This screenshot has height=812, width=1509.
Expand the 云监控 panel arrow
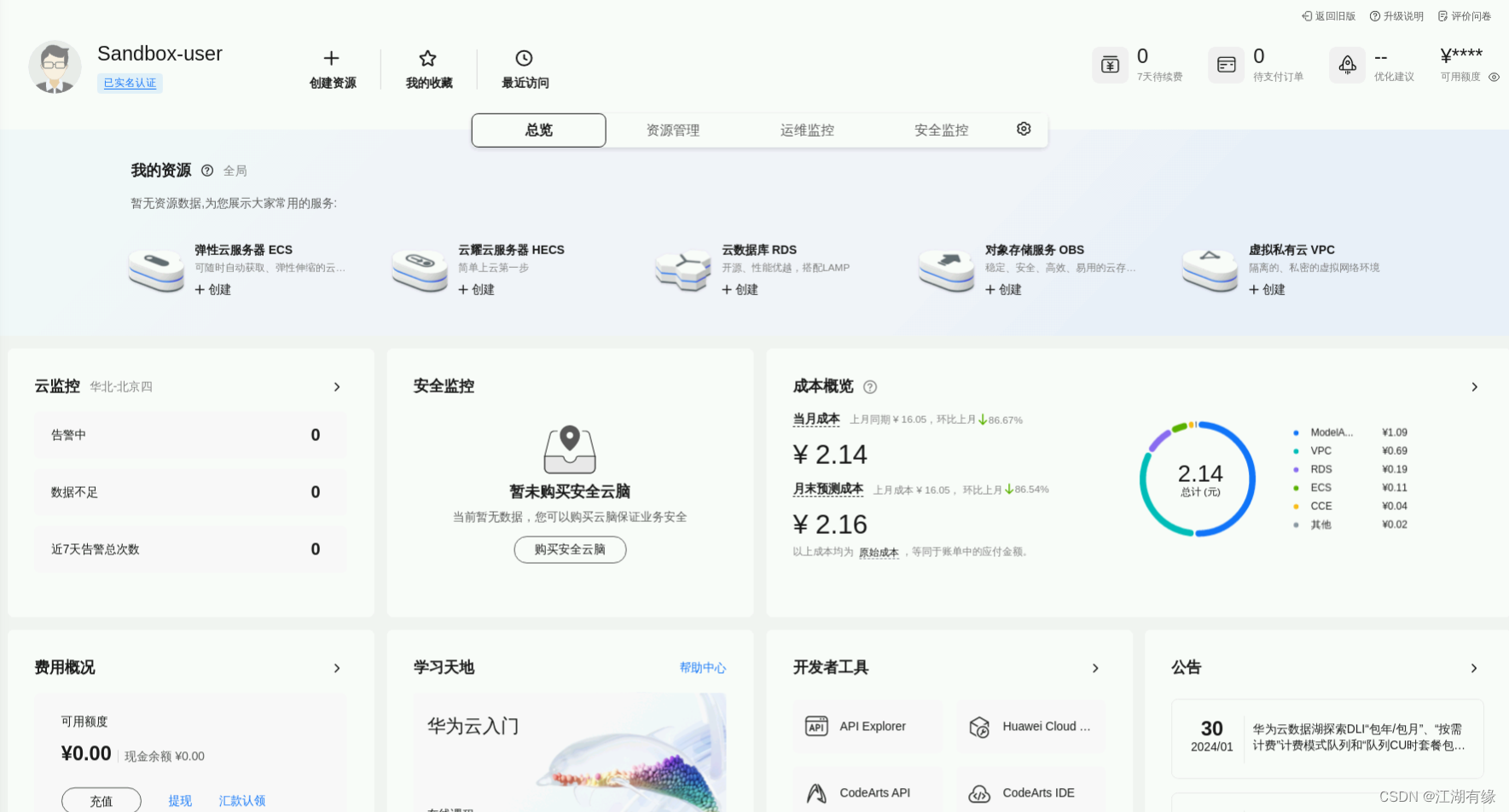point(337,387)
